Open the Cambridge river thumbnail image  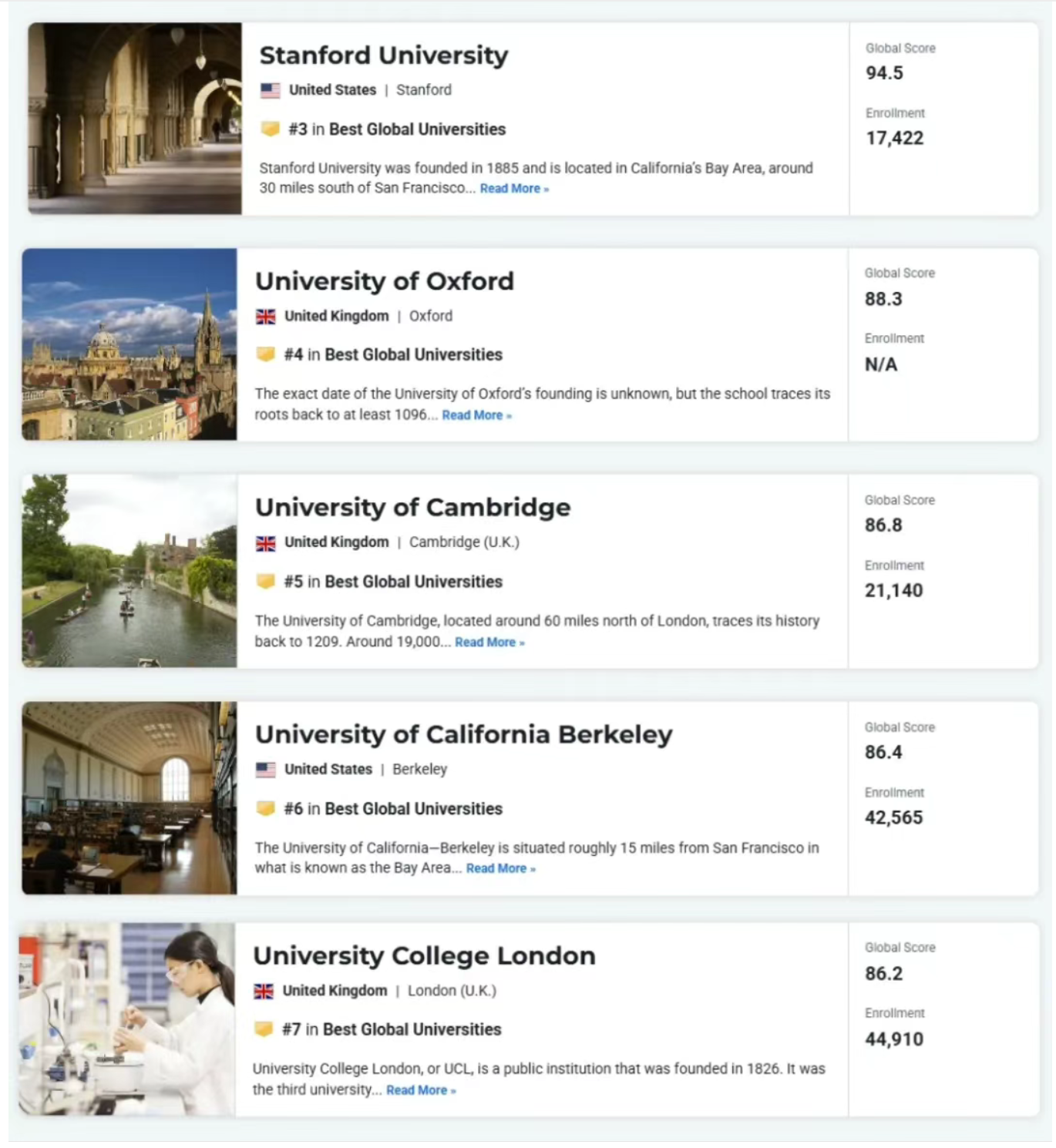pyautogui.click(x=129, y=571)
